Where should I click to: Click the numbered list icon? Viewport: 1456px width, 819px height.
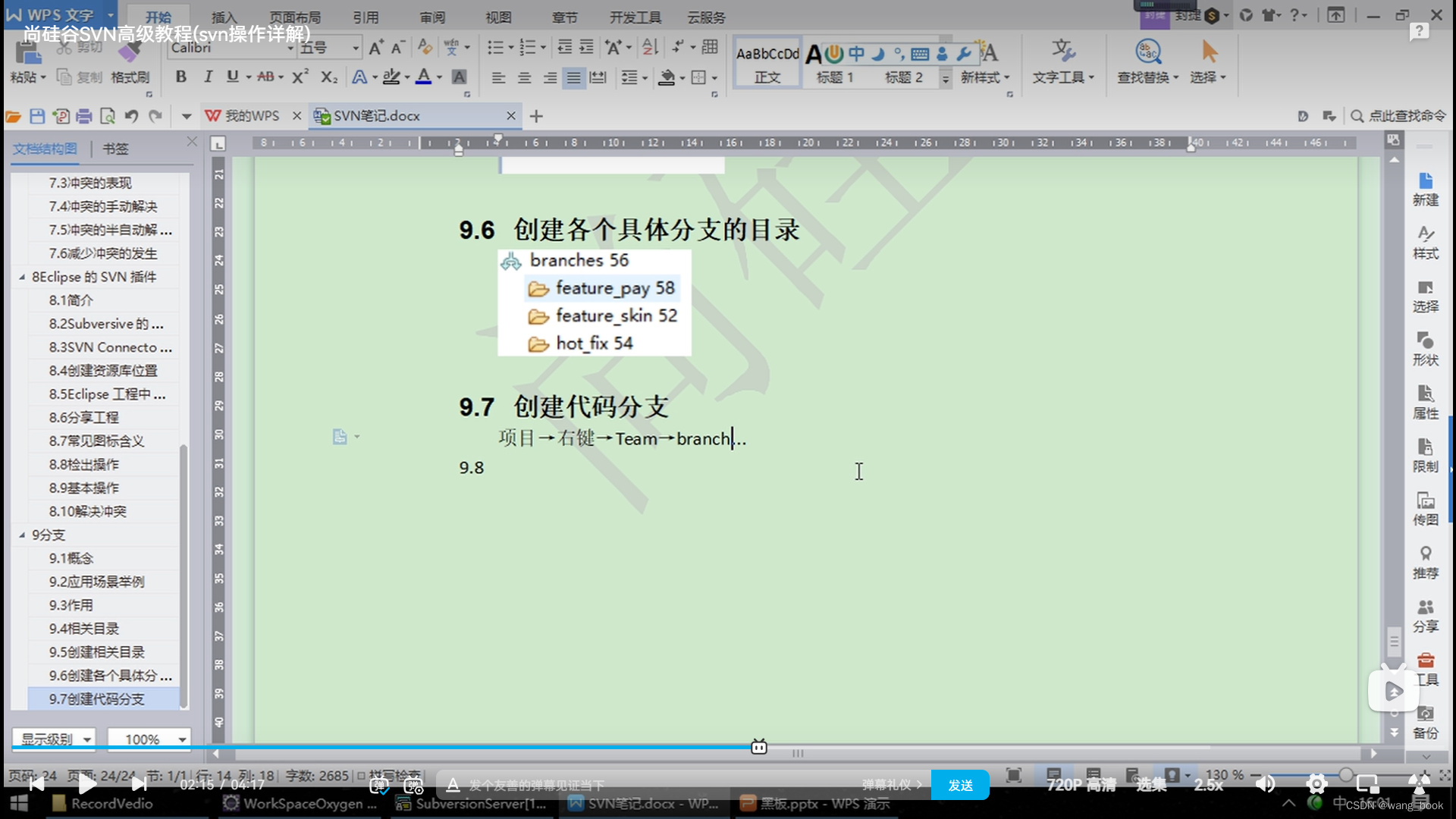click(528, 48)
